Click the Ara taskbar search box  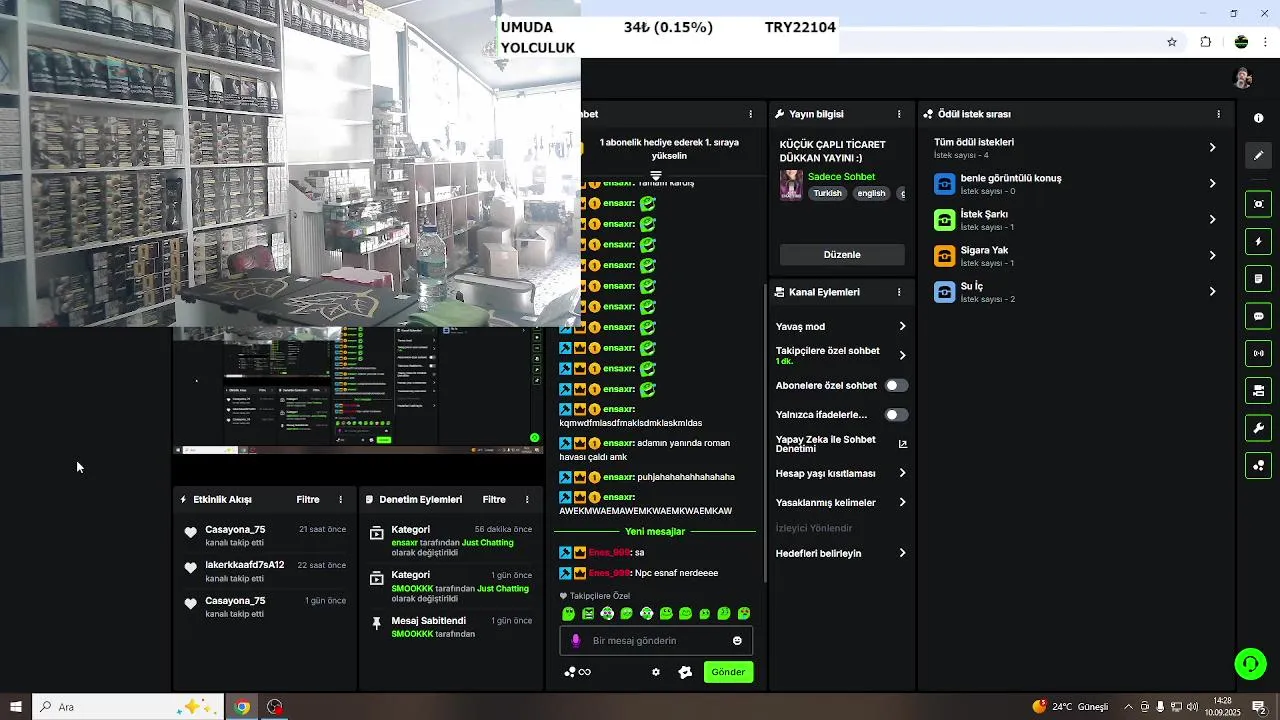pyautogui.click(x=128, y=707)
